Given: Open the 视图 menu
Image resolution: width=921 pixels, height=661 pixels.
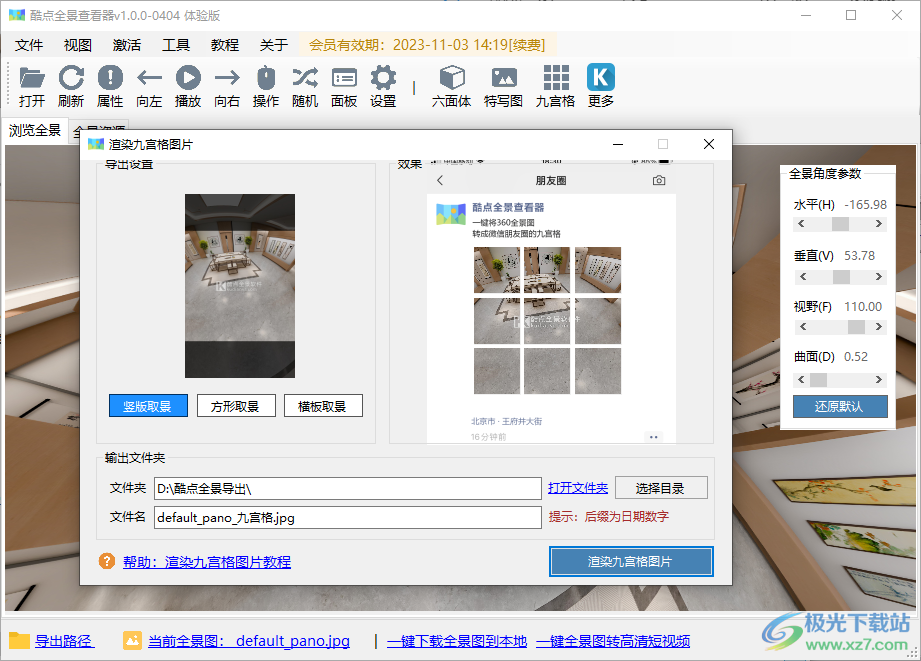Looking at the screenshot, I should 78,45.
